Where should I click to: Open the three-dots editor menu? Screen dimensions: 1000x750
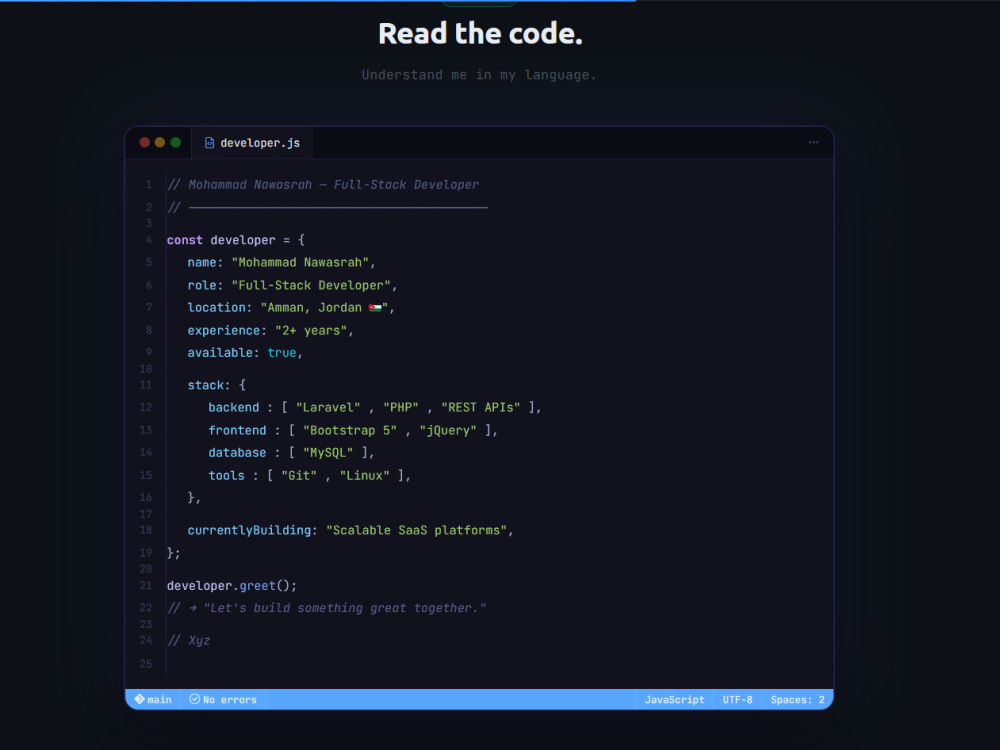[x=813, y=143]
